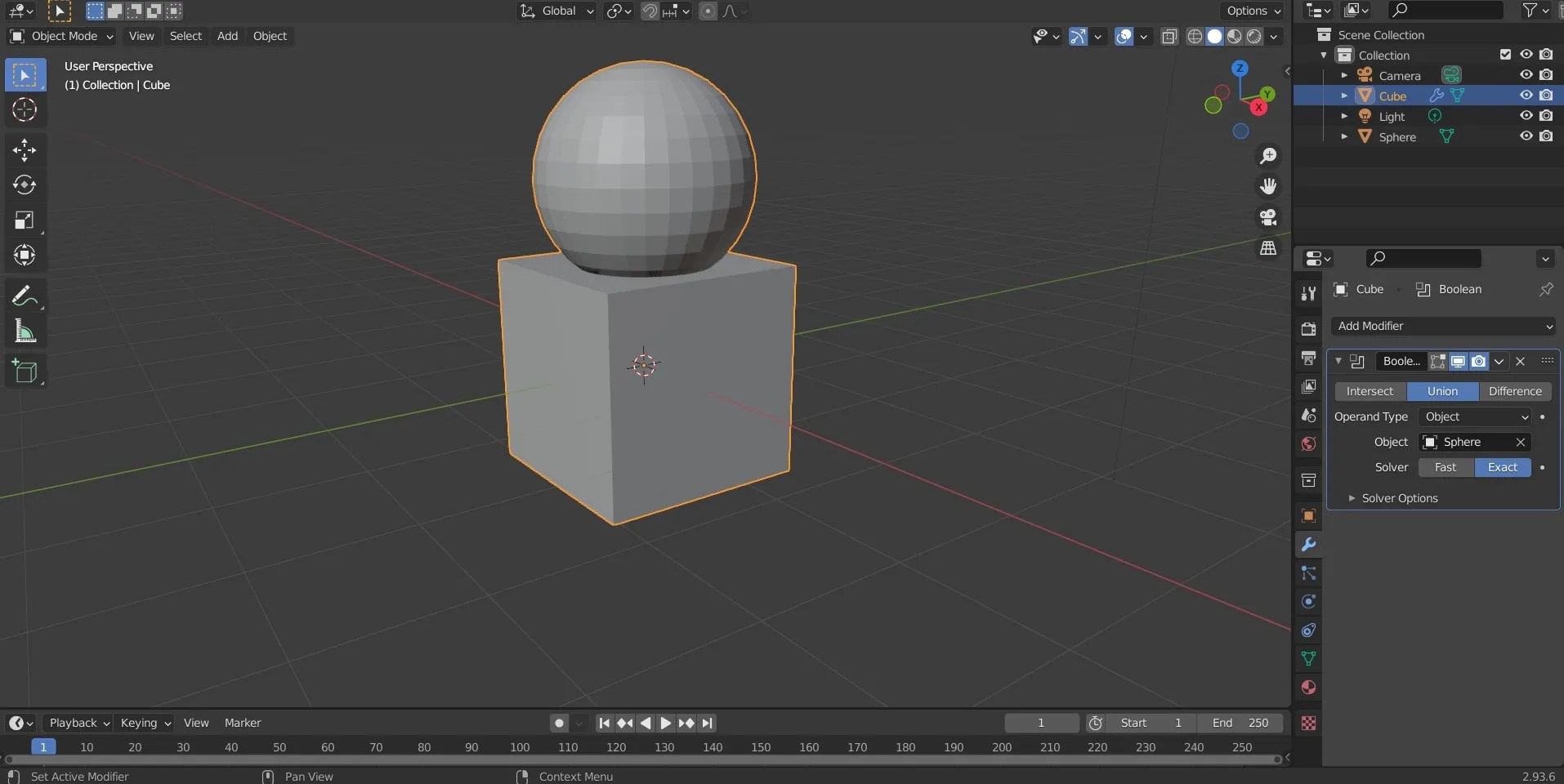Activate the Annotate pencil tool
Image resolution: width=1564 pixels, height=784 pixels.
click(x=25, y=296)
